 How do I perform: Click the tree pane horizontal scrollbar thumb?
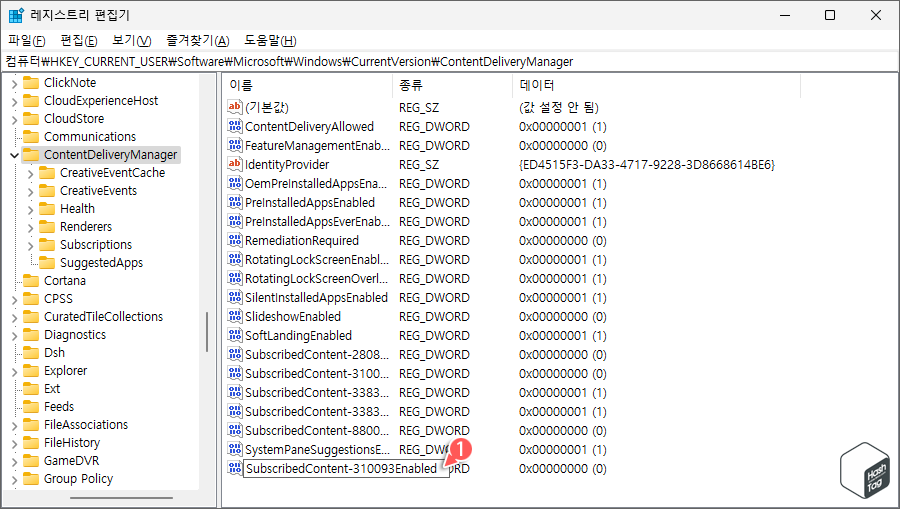click(121, 498)
